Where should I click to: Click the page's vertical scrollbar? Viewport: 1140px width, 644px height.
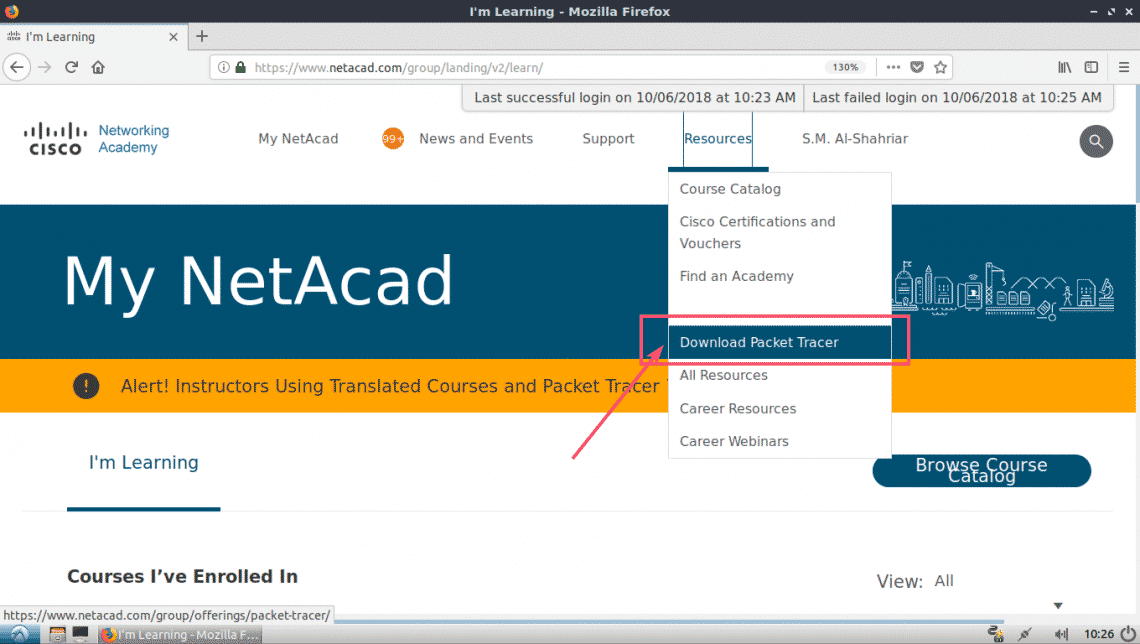pos(1136,145)
